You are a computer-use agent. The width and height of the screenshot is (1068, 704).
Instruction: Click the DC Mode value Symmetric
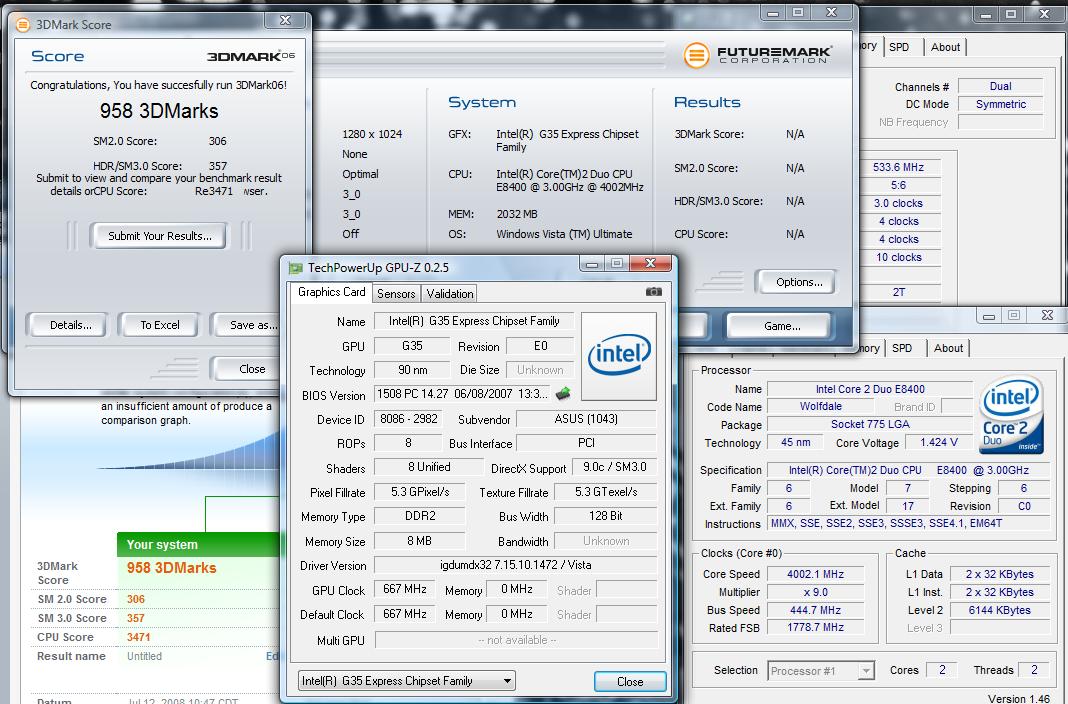point(1000,104)
